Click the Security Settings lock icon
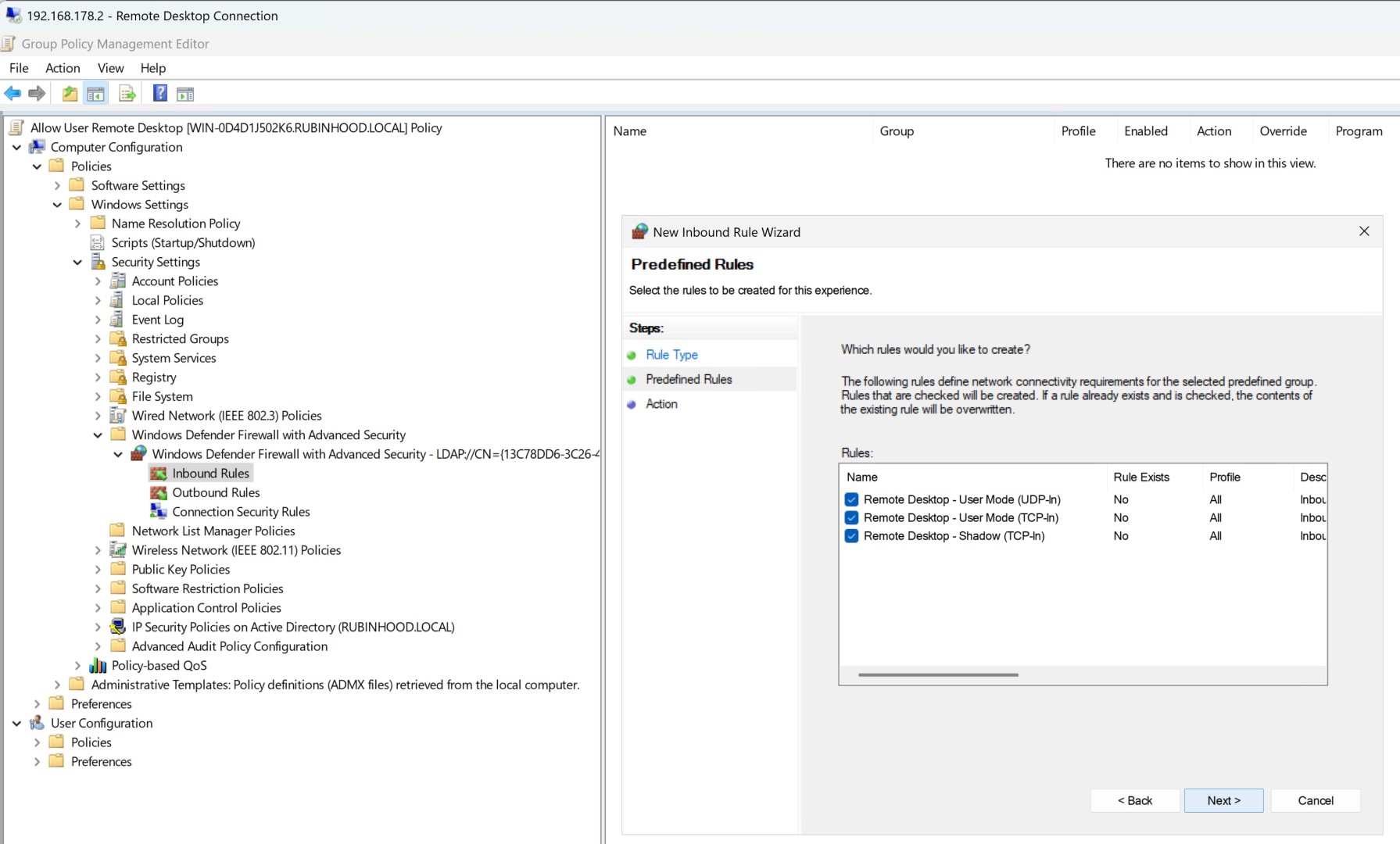The height and width of the screenshot is (844, 1400). (x=98, y=262)
